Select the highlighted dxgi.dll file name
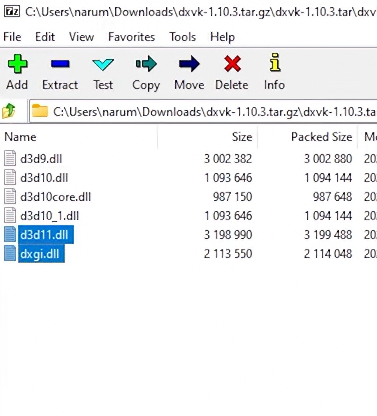This screenshot has height=416, width=377. pos(41,254)
